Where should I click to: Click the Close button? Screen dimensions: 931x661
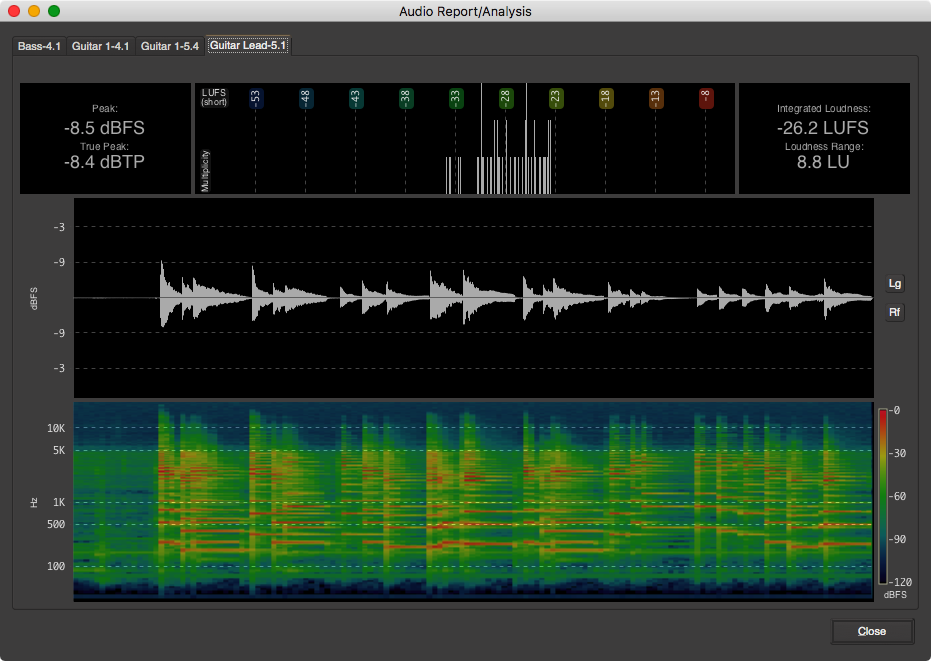pos(871,631)
